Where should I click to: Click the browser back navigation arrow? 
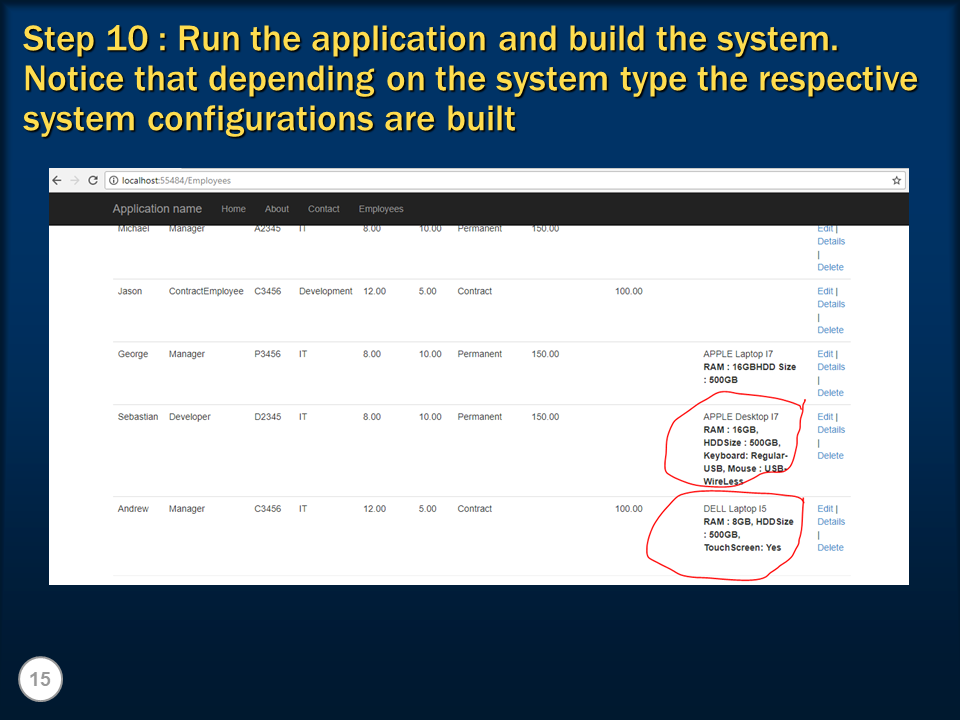pyautogui.click(x=57, y=180)
